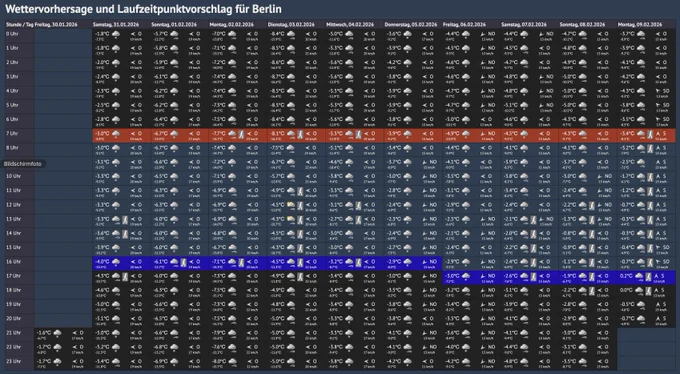Click '-1.6°C' on Freitag 30.01 at 21 Uhr
This screenshot has width=680, height=374.
pos(44,333)
